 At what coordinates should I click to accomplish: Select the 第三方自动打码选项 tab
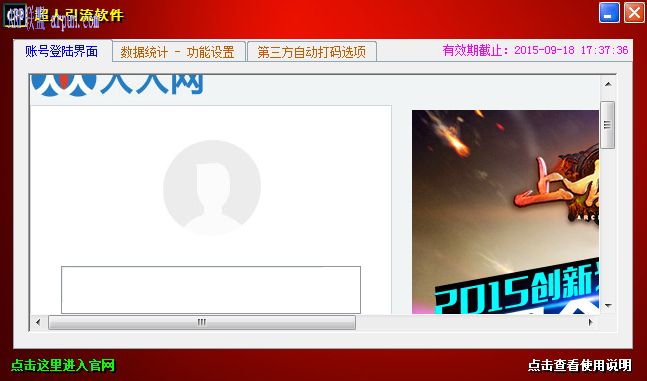[312, 52]
